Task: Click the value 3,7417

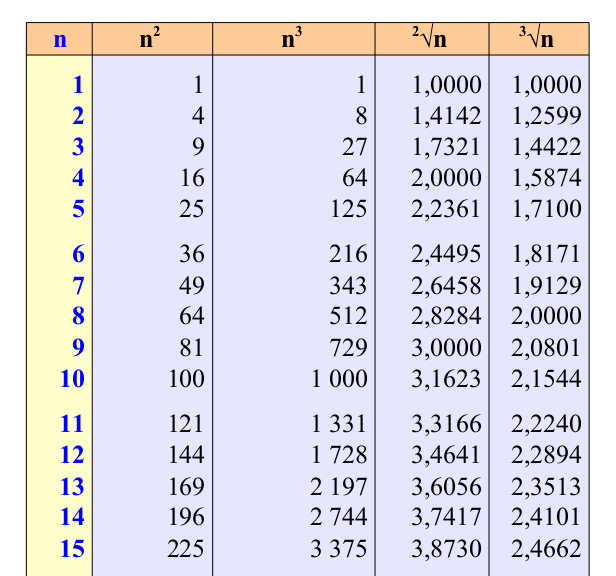Action: [x=447, y=517]
